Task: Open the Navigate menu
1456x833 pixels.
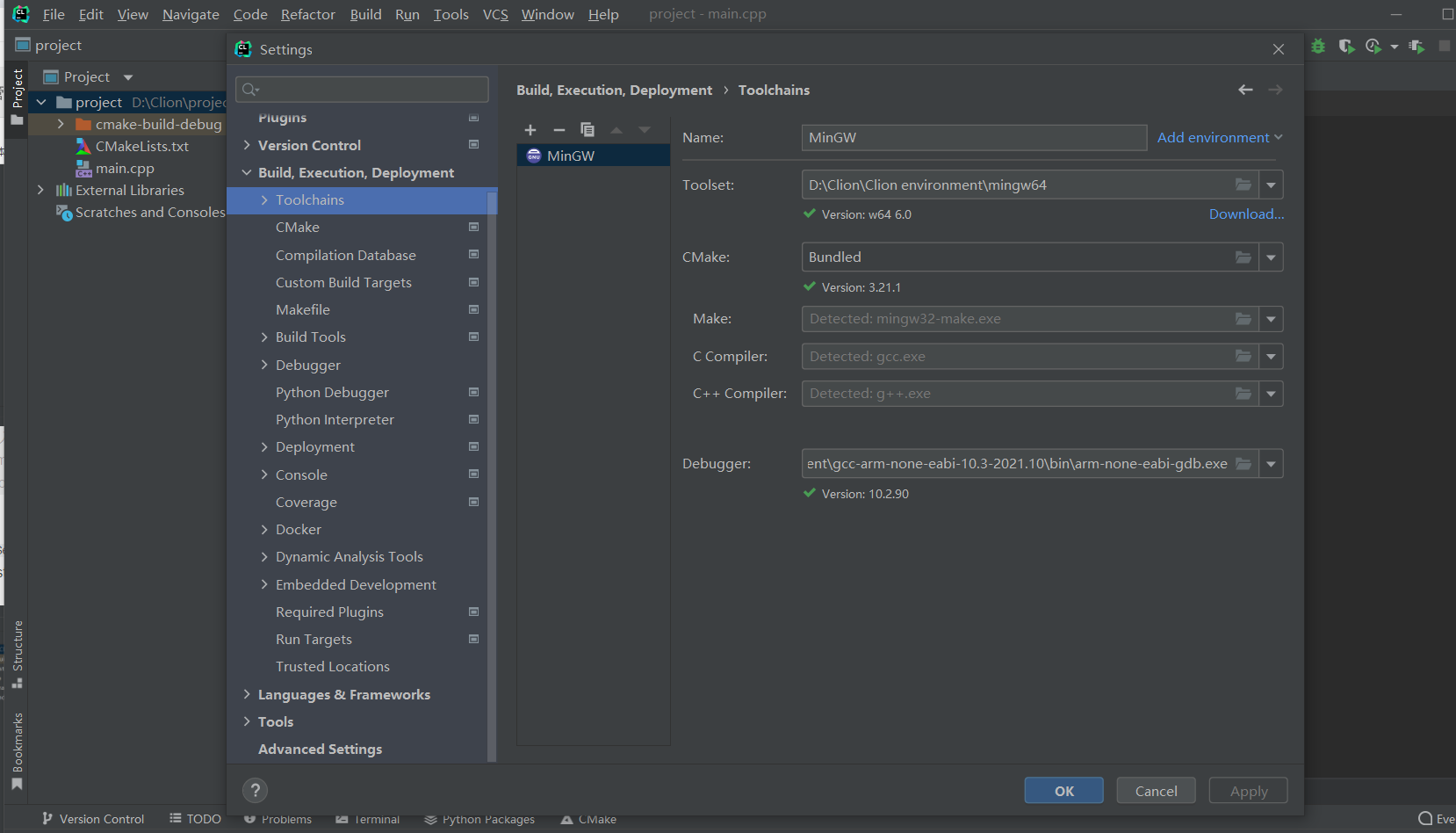Action: [x=191, y=14]
